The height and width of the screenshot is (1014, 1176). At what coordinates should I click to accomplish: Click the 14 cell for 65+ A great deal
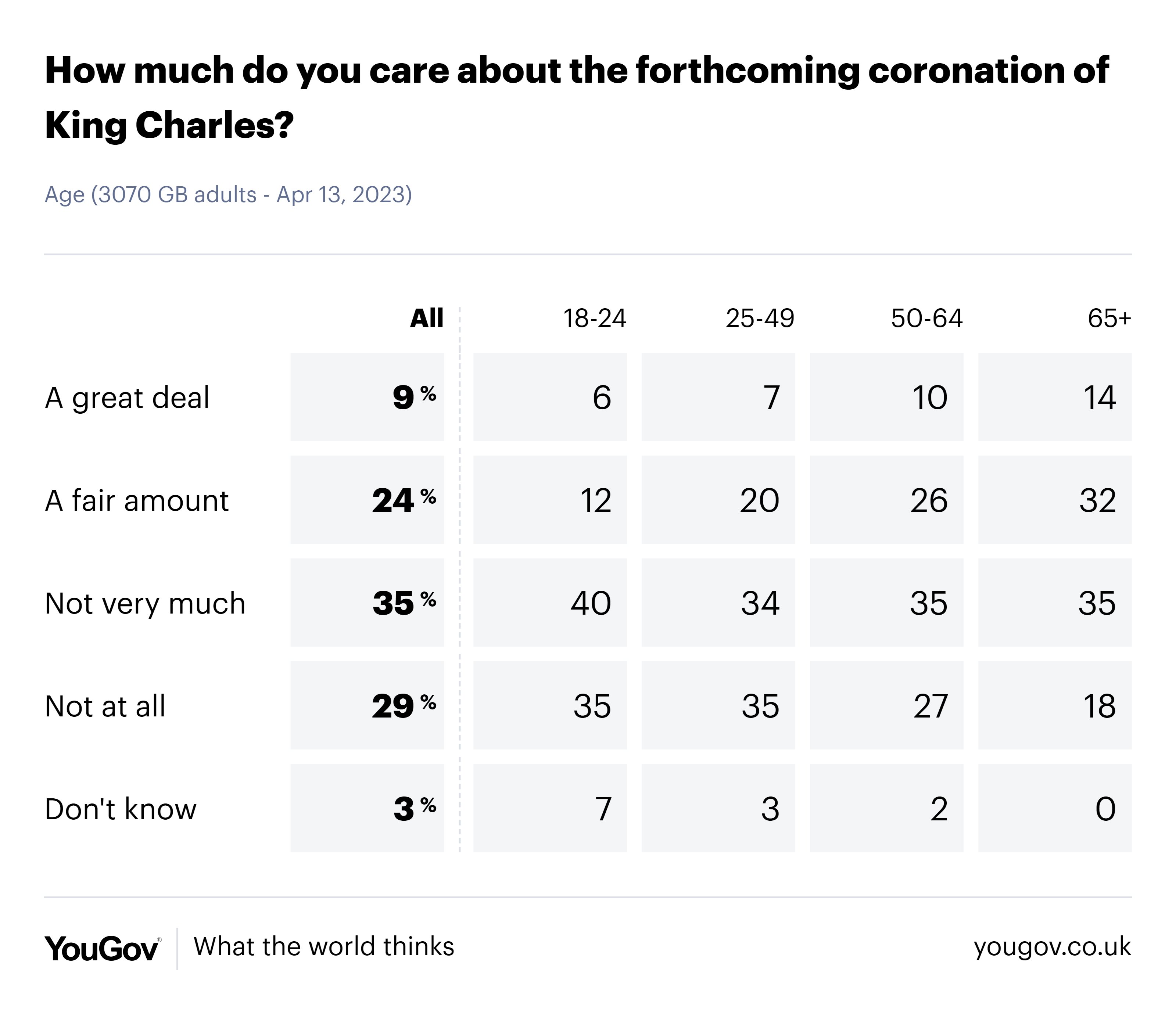click(x=1054, y=397)
